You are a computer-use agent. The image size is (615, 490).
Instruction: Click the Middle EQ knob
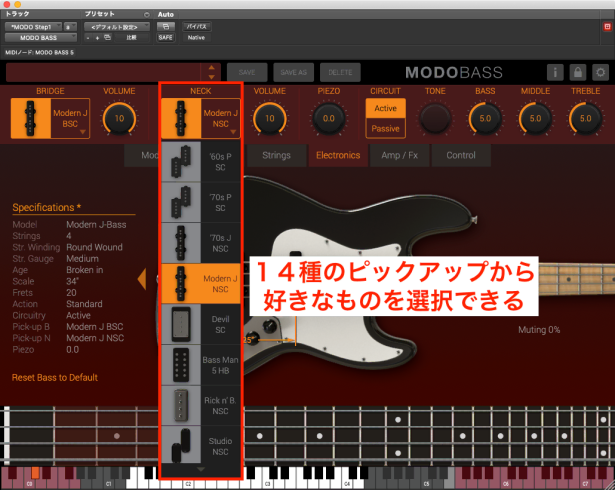pos(535,118)
